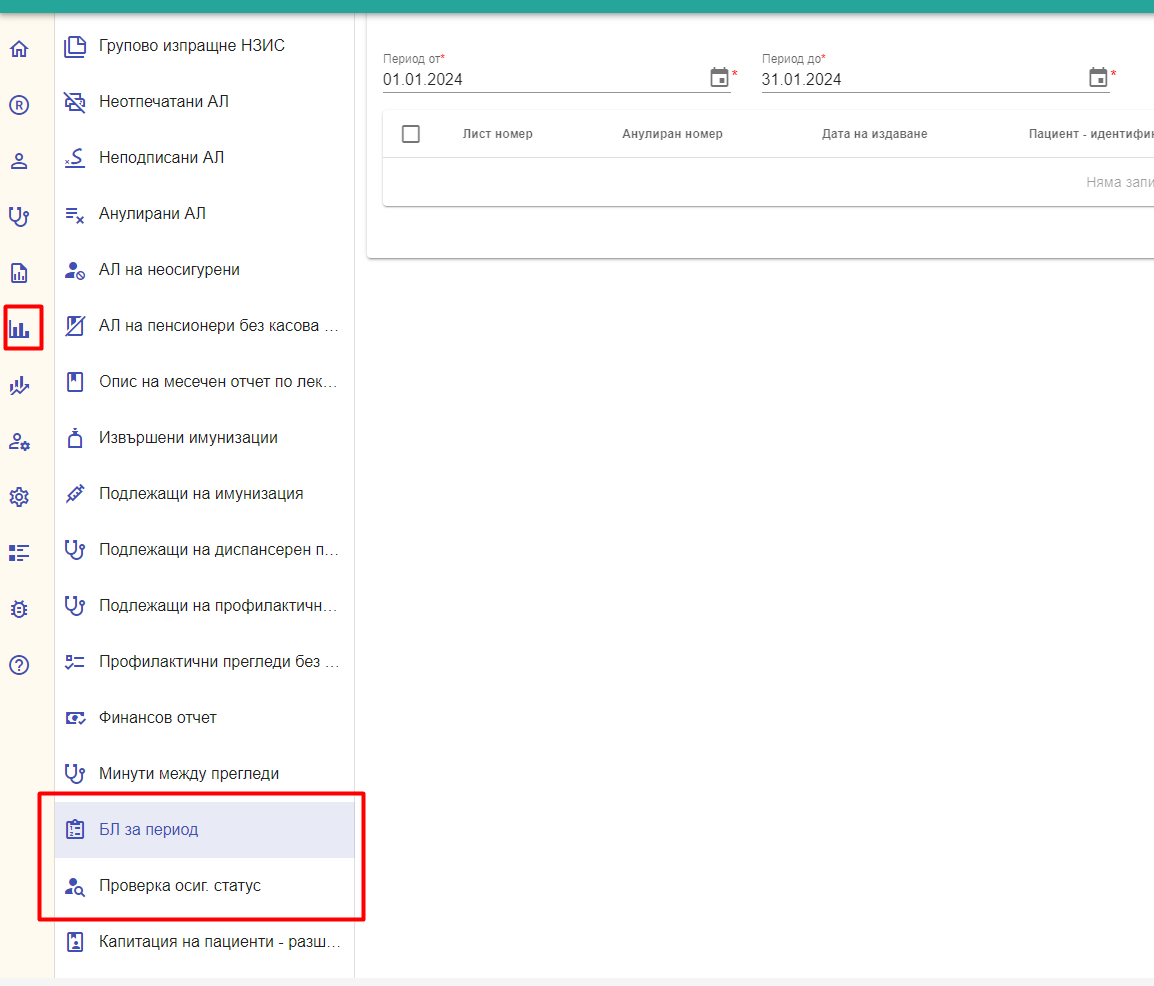Click the syringe icon beside Подлежащи на имунизация
The width and height of the screenshot is (1154, 986).
coord(75,494)
